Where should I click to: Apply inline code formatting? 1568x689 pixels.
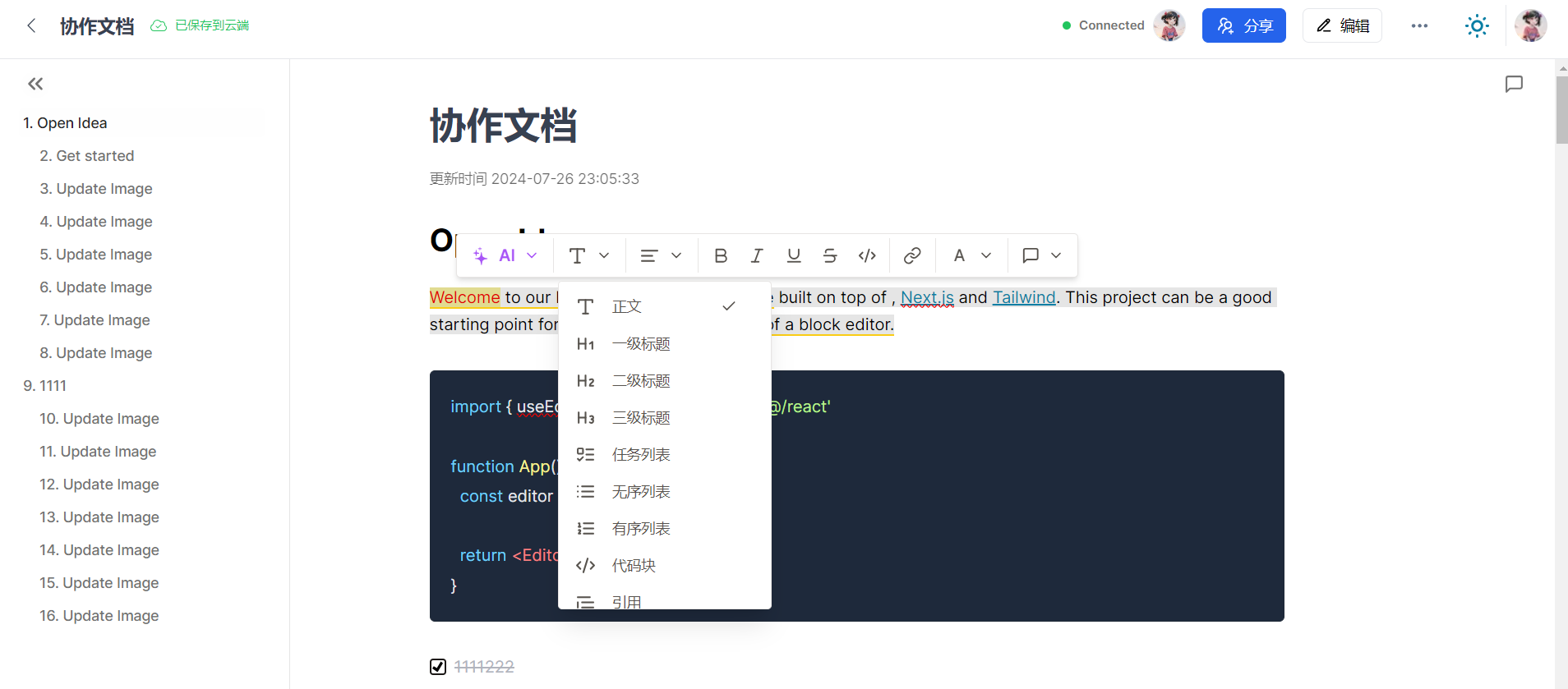click(x=867, y=255)
